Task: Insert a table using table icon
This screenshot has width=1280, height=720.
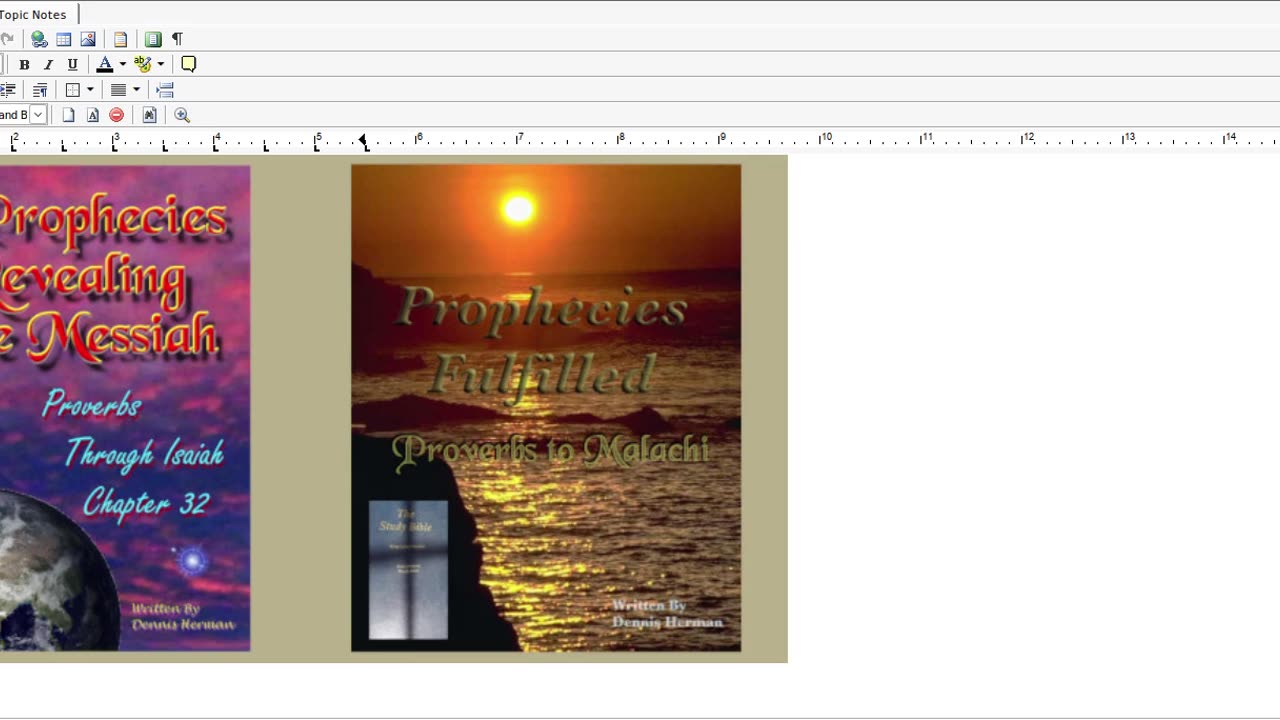Action: point(63,39)
